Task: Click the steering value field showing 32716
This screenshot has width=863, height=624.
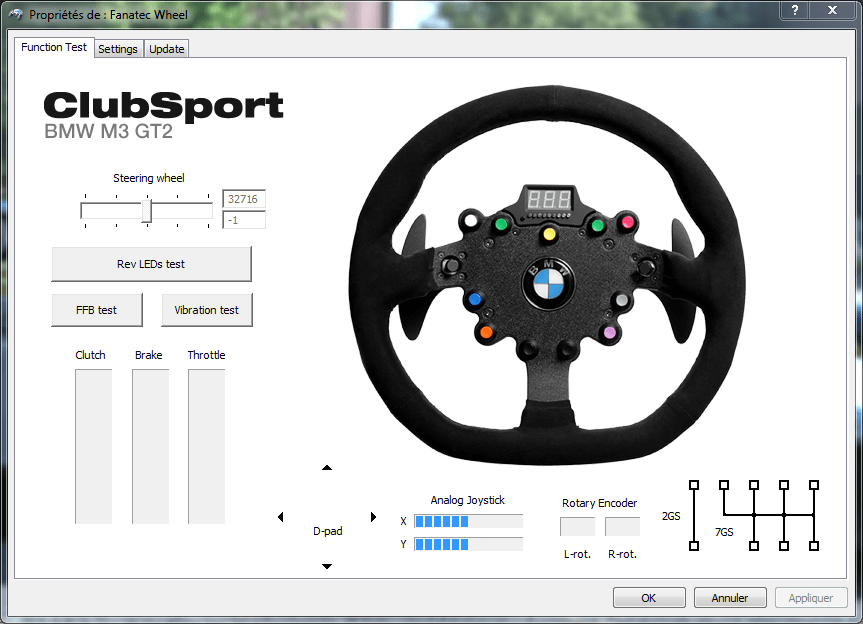Action: 244,199
